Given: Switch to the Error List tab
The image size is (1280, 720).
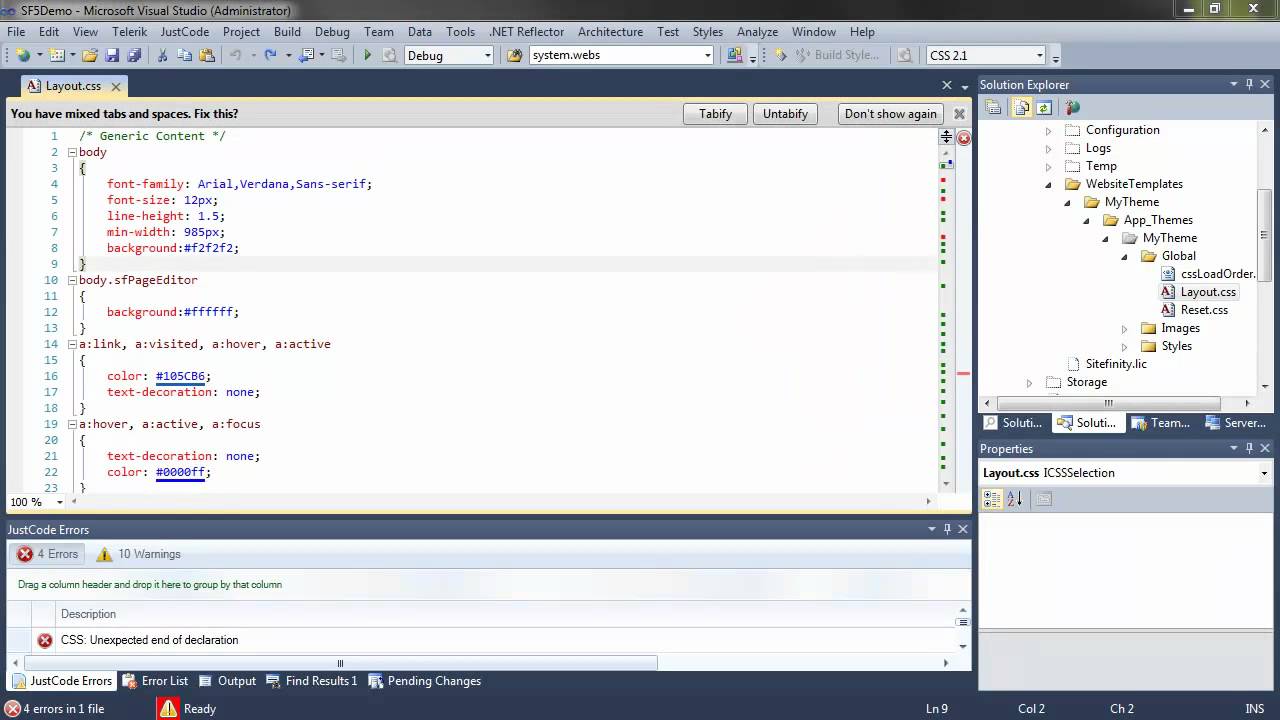Looking at the screenshot, I should pyautogui.click(x=155, y=681).
